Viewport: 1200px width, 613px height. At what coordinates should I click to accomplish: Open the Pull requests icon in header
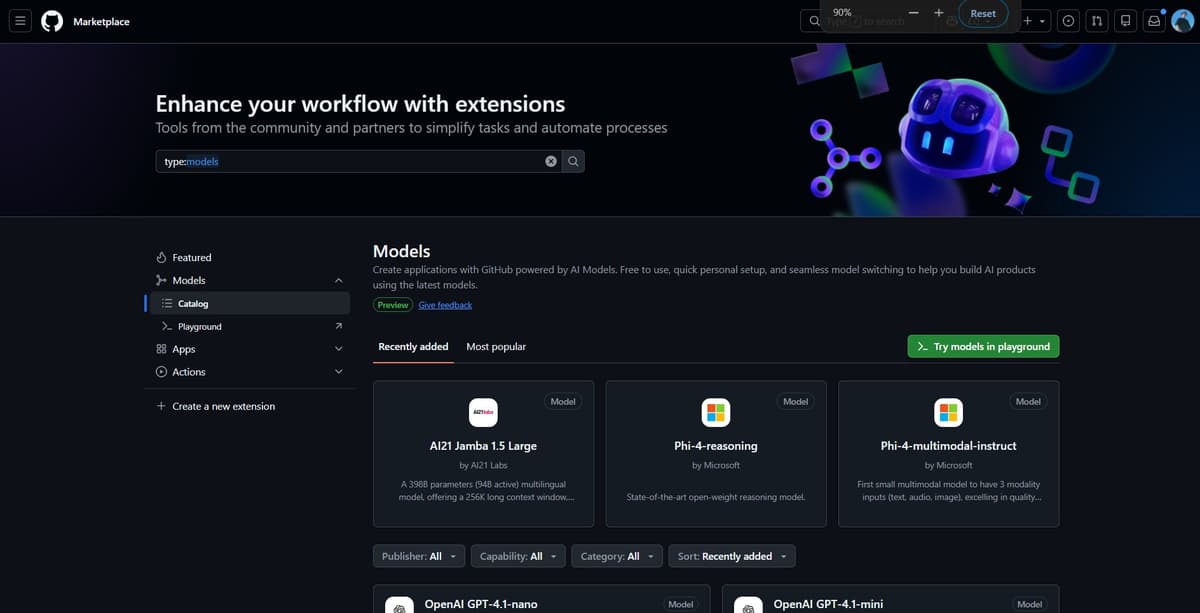point(1097,21)
